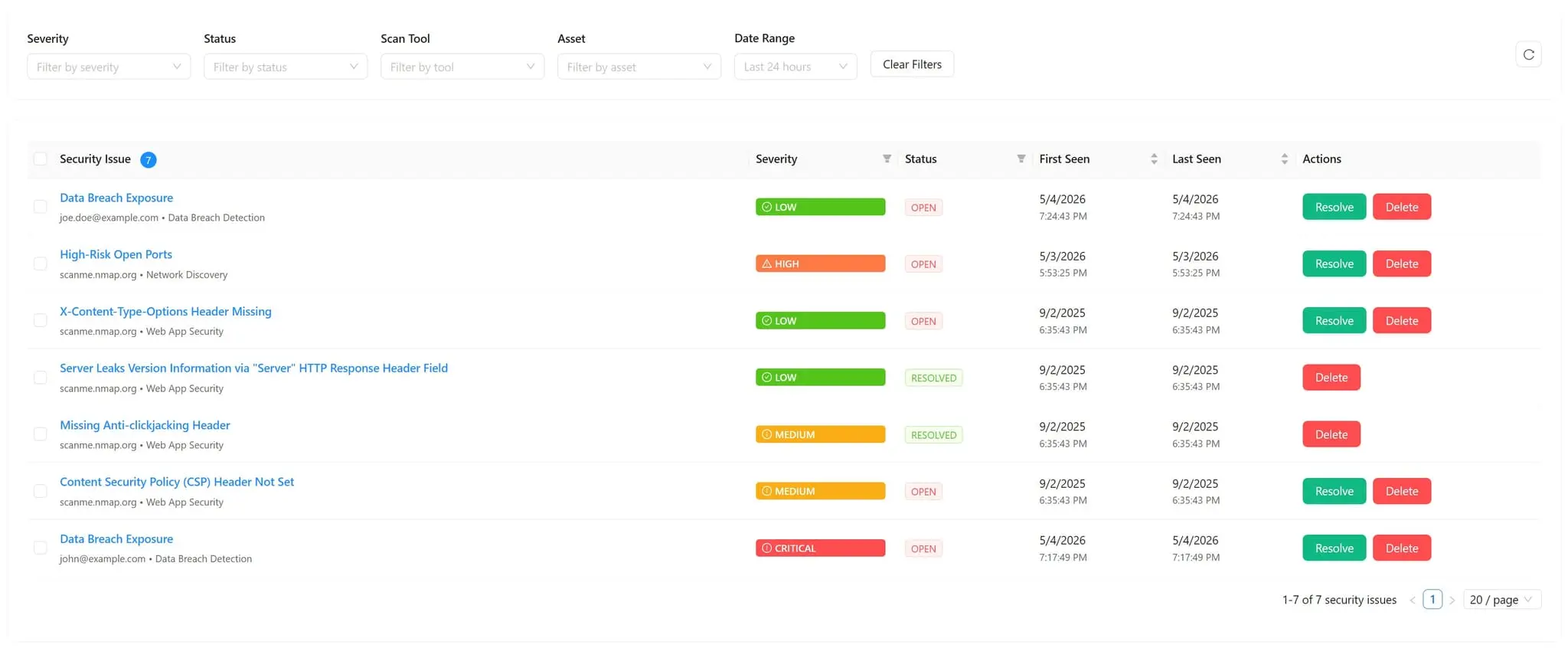
Task: Check the joe.doe@example.com Data Breach row
Action: pyautogui.click(x=41, y=207)
